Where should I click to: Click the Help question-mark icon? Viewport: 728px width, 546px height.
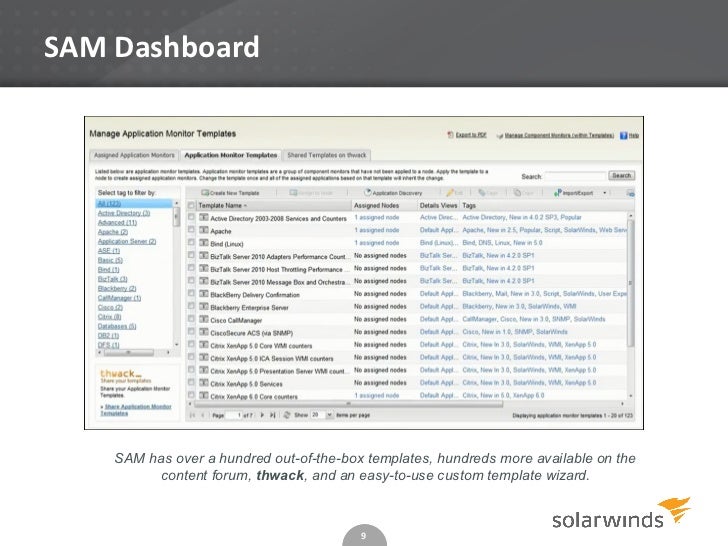pyautogui.click(x=624, y=136)
